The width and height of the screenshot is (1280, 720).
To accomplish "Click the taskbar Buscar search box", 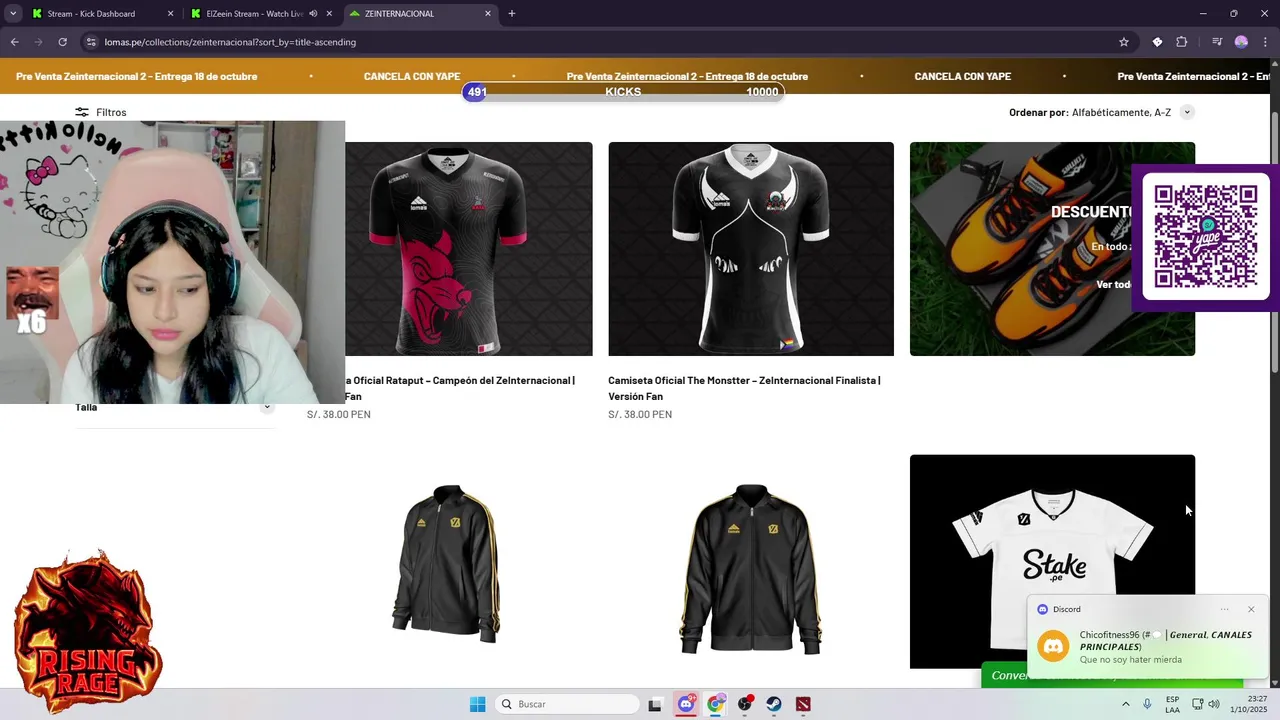I will coord(568,704).
